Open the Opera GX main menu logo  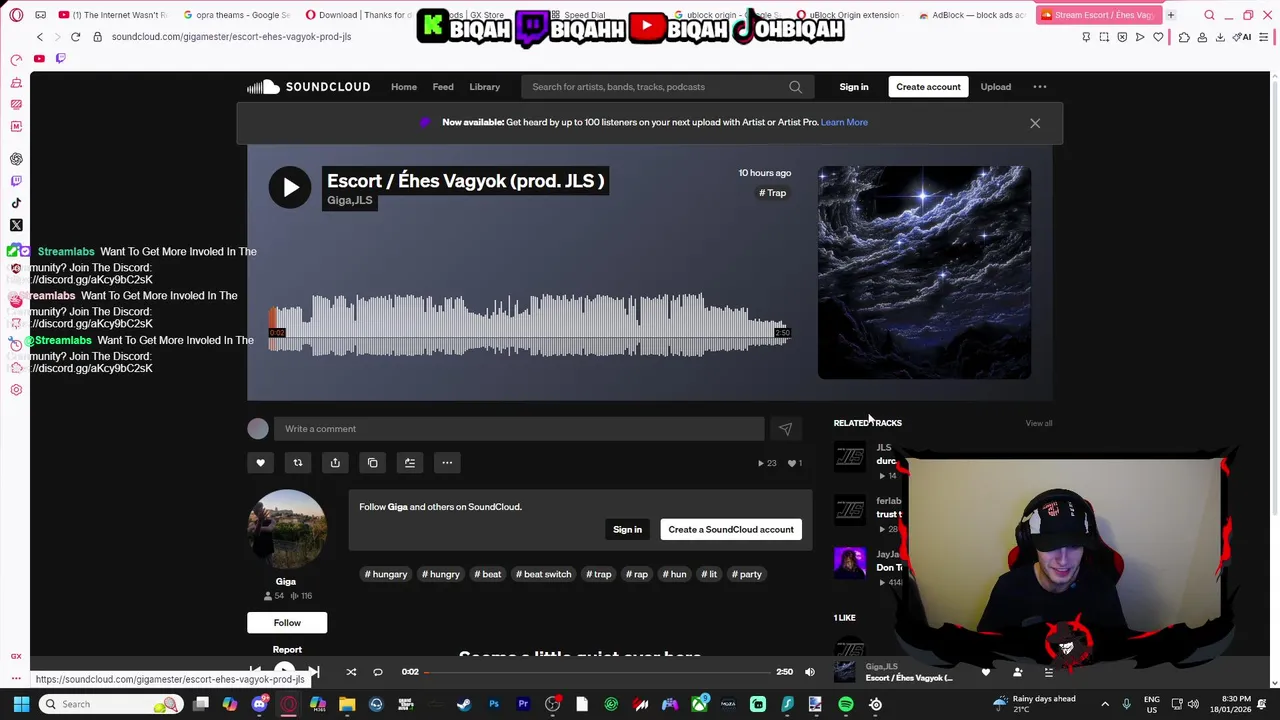(x=16, y=15)
